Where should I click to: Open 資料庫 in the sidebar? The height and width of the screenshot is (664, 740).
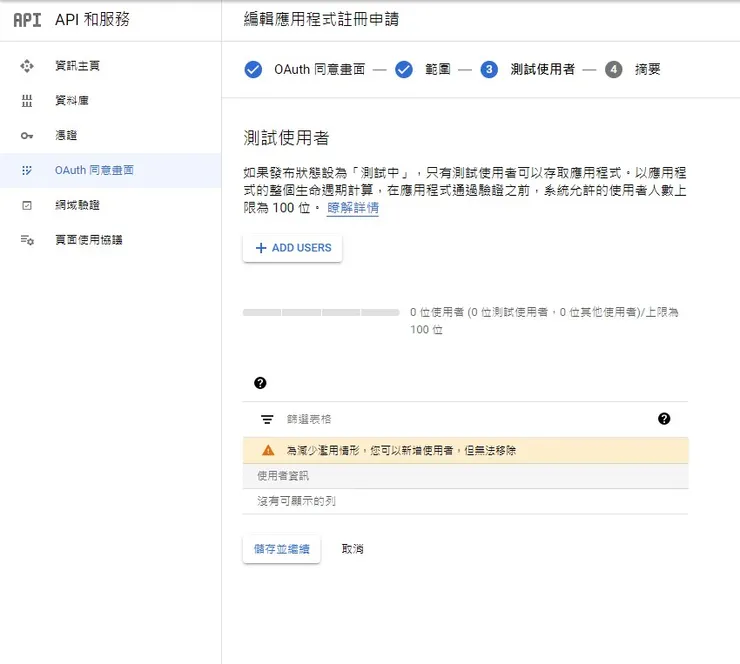pos(72,101)
